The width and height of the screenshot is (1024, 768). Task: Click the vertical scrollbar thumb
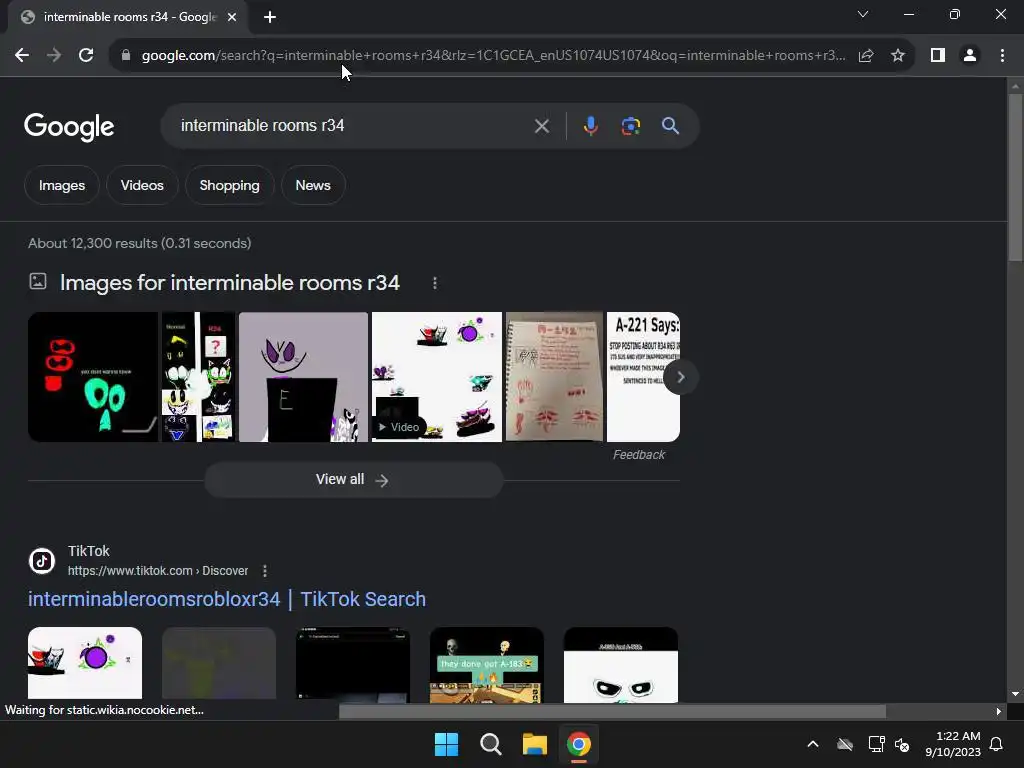point(1015,177)
